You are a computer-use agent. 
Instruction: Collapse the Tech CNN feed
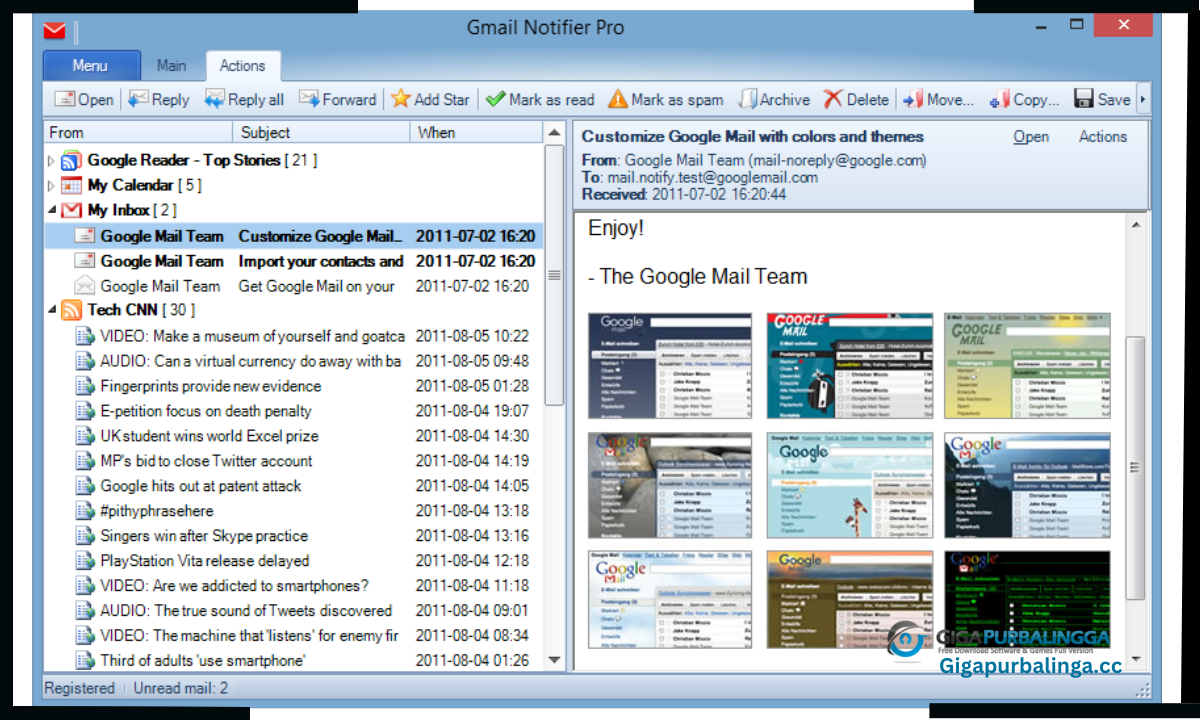pos(52,310)
